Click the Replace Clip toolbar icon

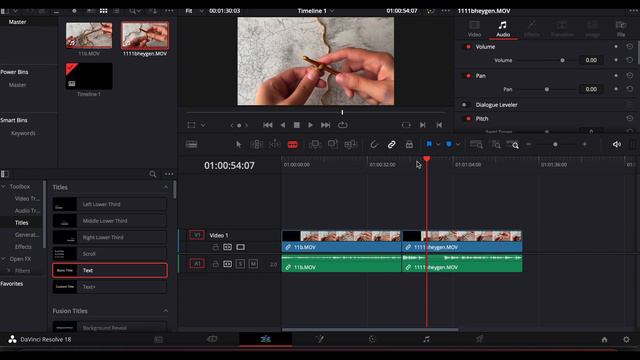351,144
